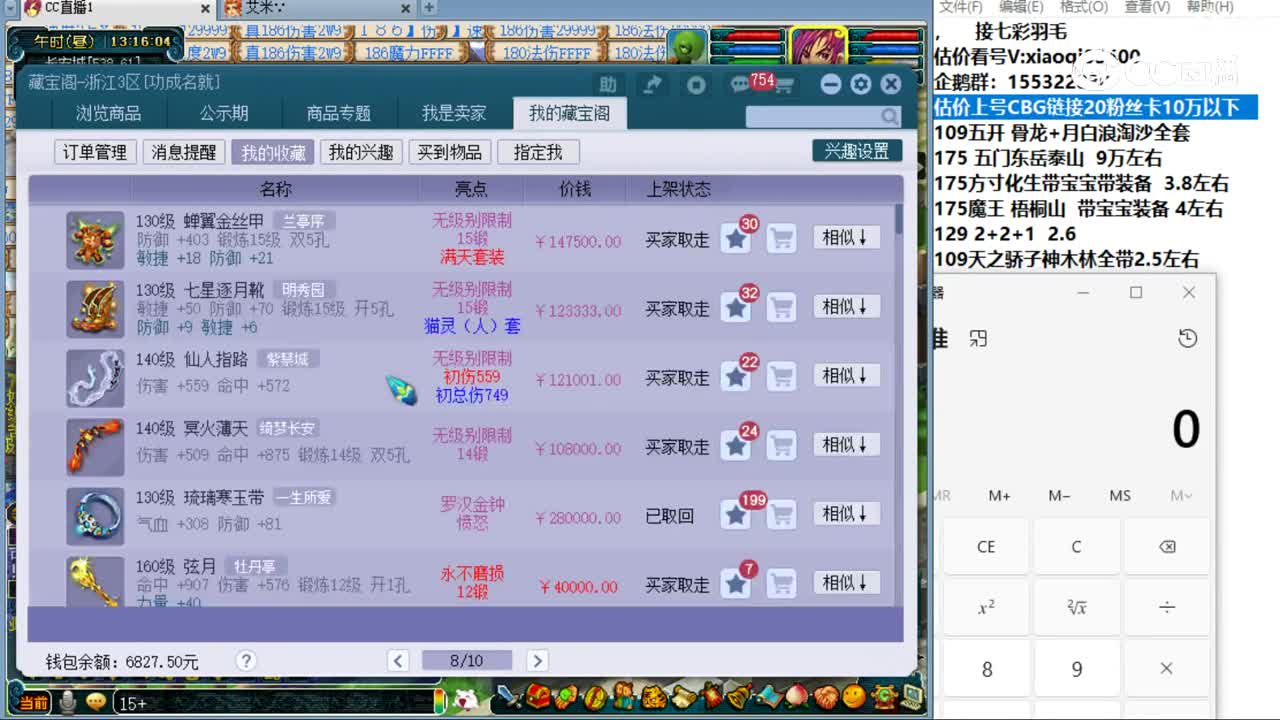Click the 兴趣设置 button
Image resolution: width=1280 pixels, height=720 pixels.
click(x=856, y=149)
